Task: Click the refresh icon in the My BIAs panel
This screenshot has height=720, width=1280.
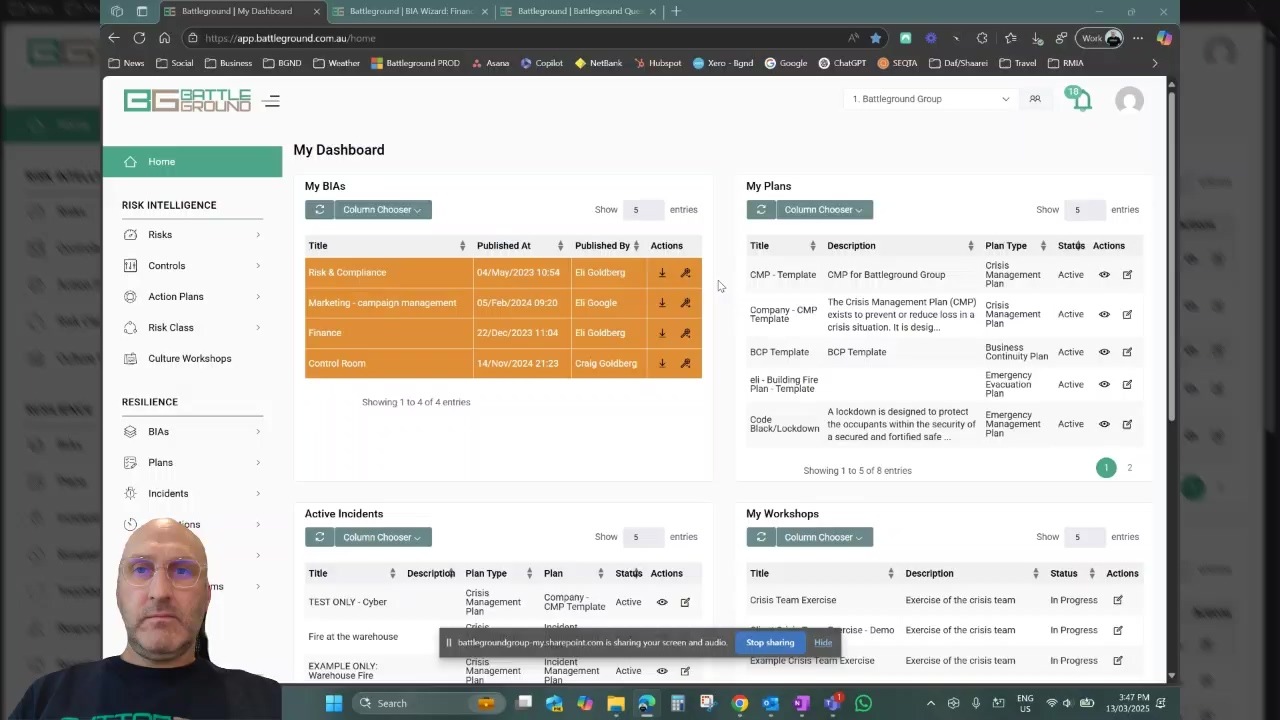Action: [x=320, y=209]
